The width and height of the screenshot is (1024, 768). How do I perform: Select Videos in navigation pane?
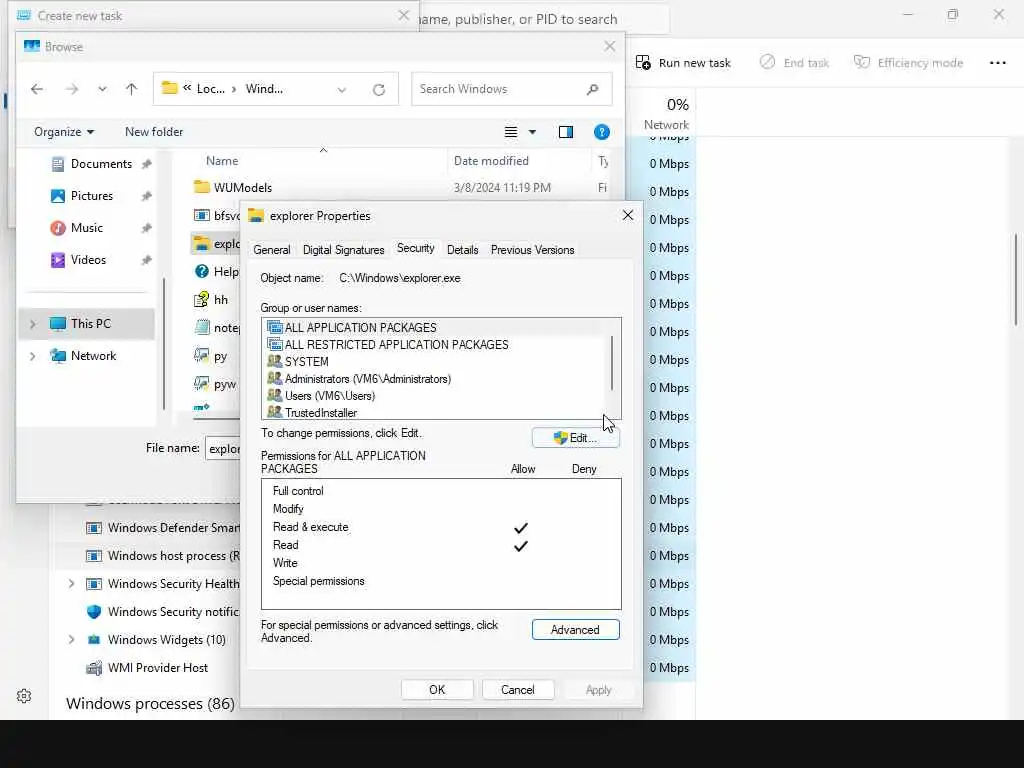[88, 260]
